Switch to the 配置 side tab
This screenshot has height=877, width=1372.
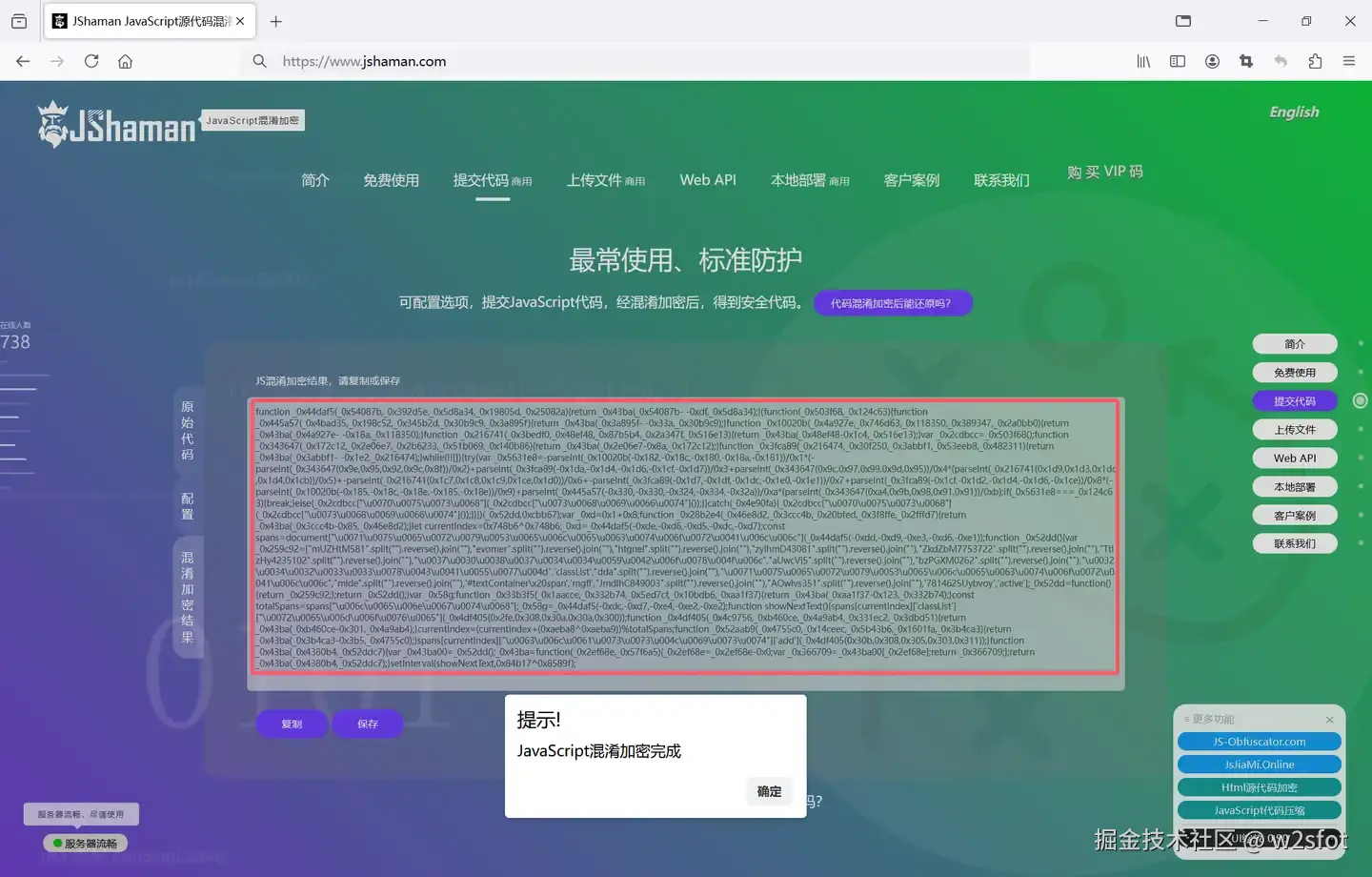click(x=188, y=506)
